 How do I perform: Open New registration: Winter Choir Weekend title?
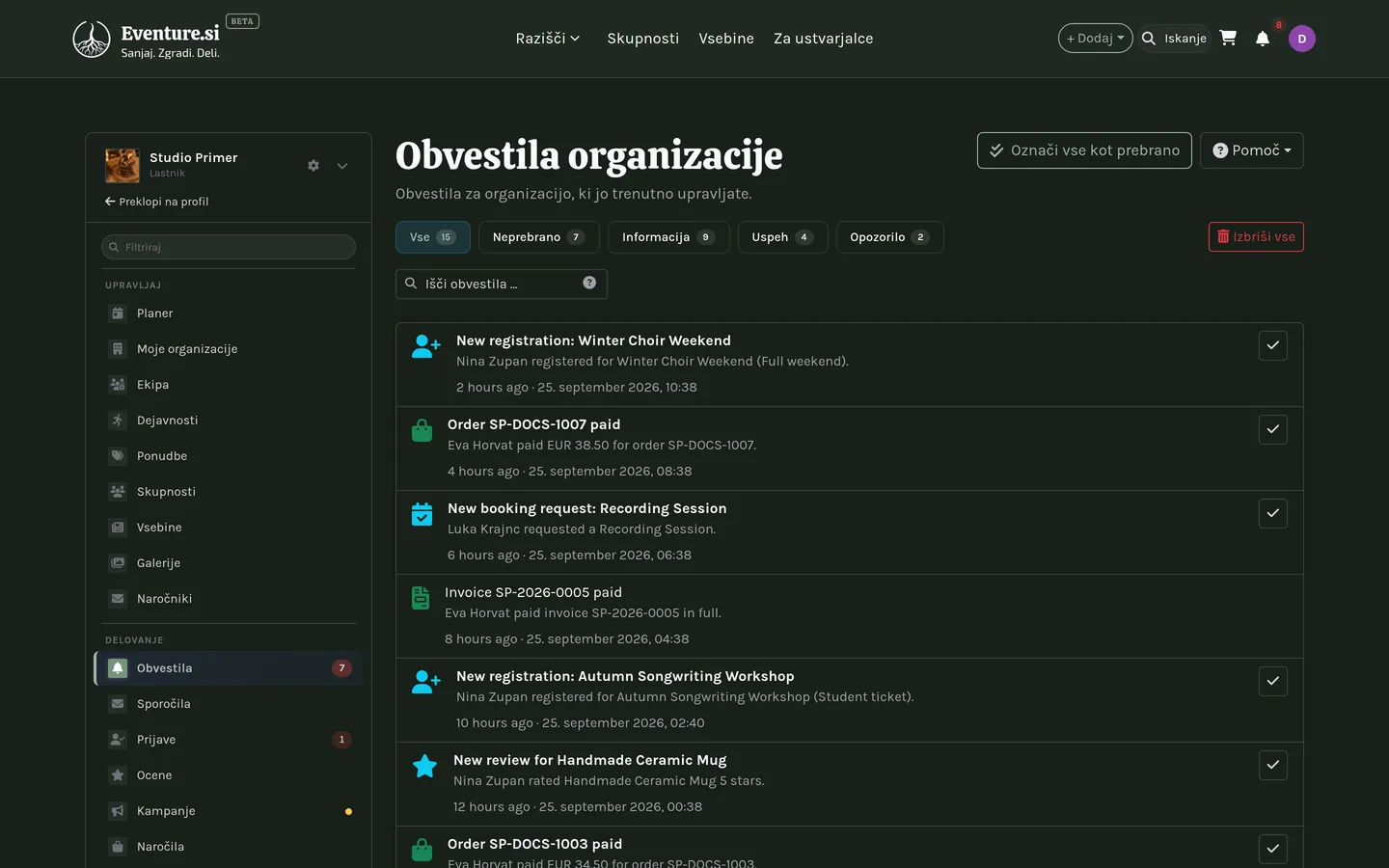593,340
